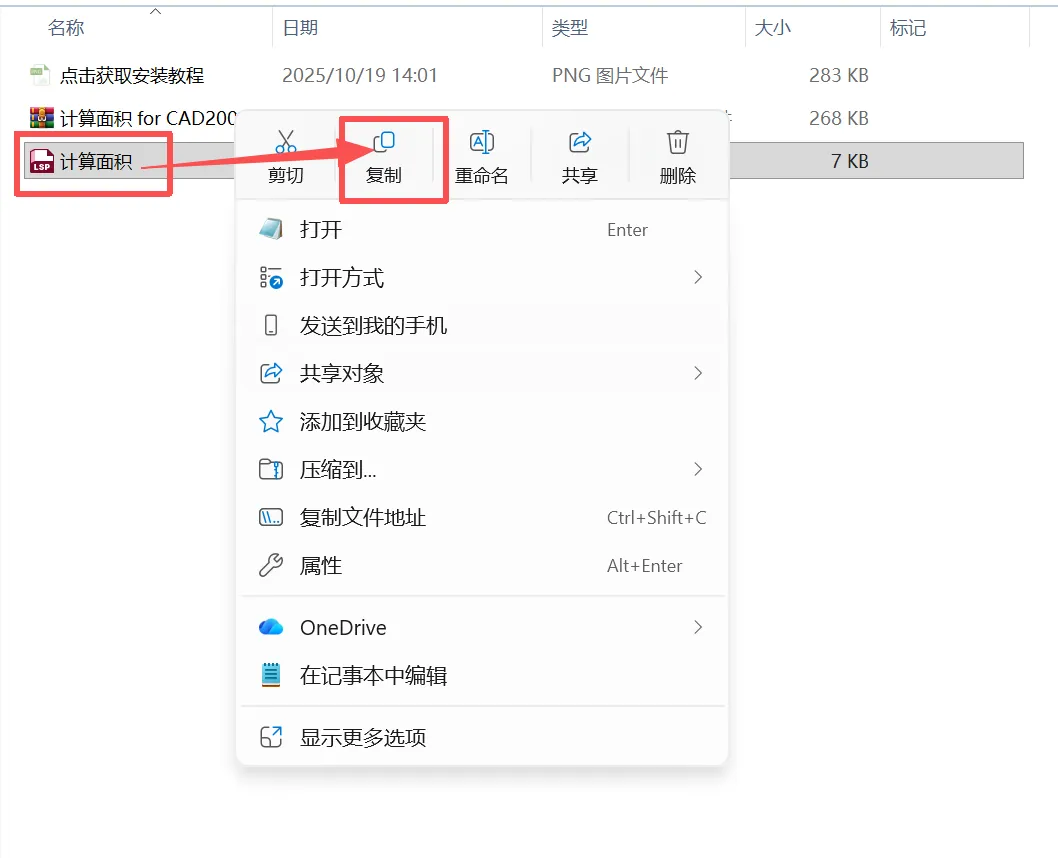
Task: Expand the 压缩到... submenu chevron
Action: 698,469
